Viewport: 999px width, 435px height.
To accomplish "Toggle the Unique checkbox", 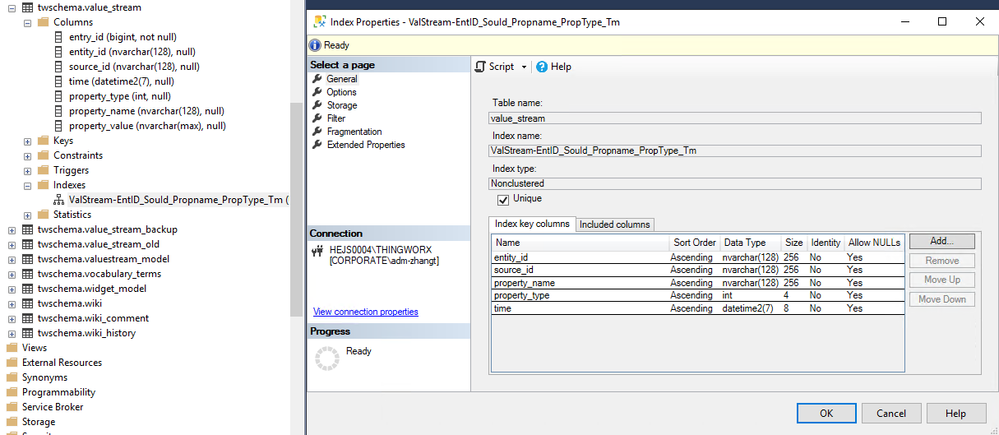I will click(x=502, y=199).
